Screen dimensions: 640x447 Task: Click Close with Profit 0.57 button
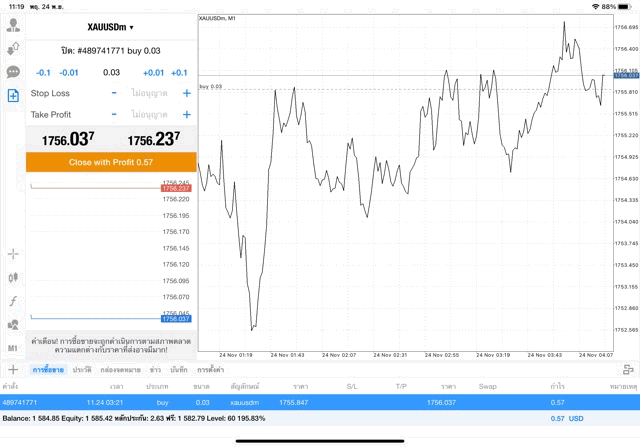111,162
